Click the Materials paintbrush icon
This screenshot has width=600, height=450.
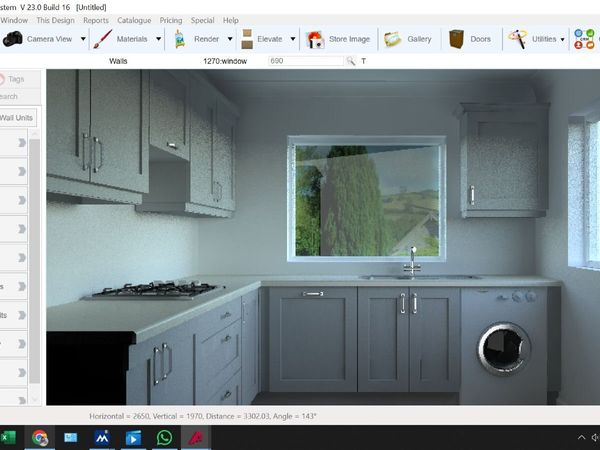pyautogui.click(x=102, y=39)
